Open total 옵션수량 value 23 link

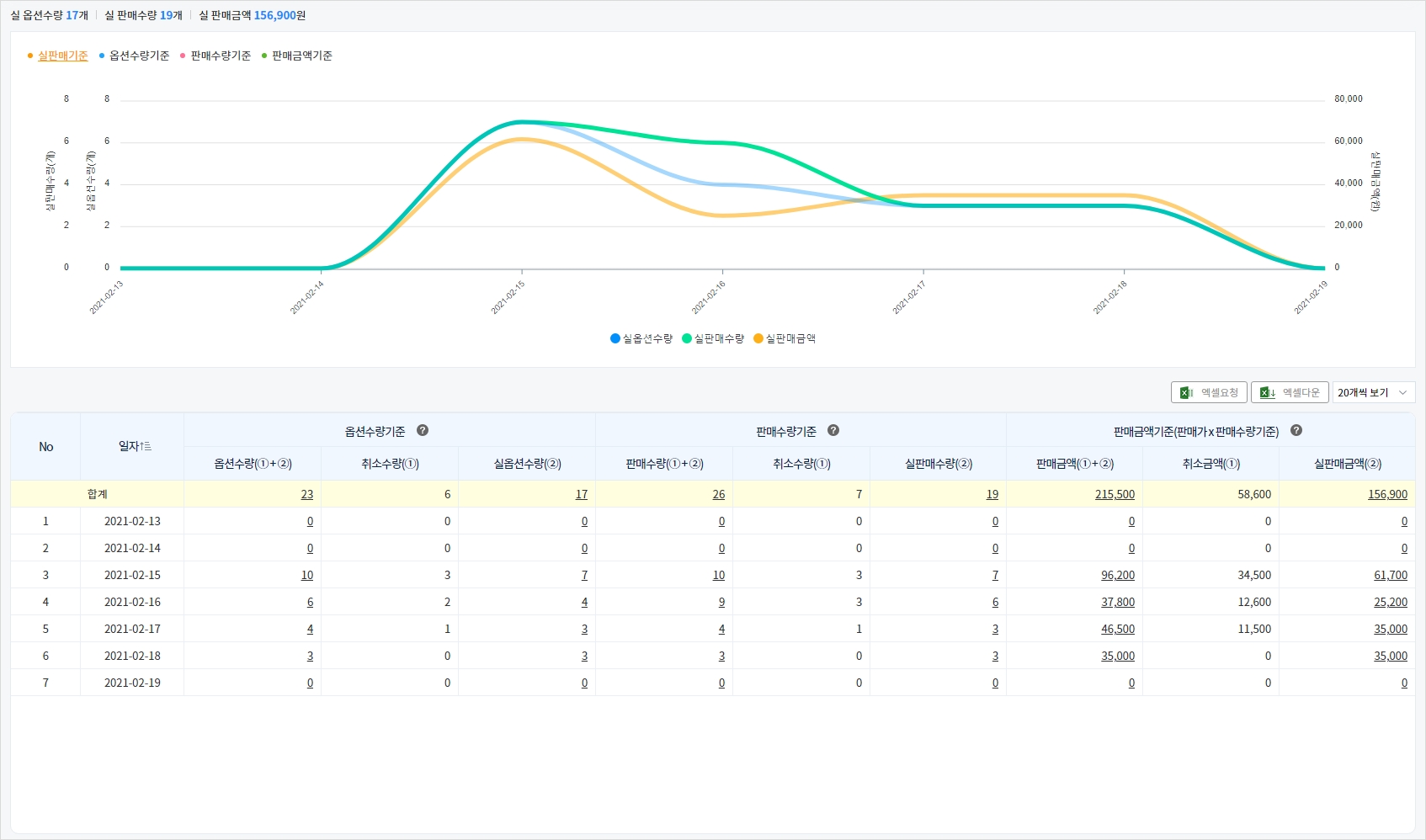tap(307, 494)
